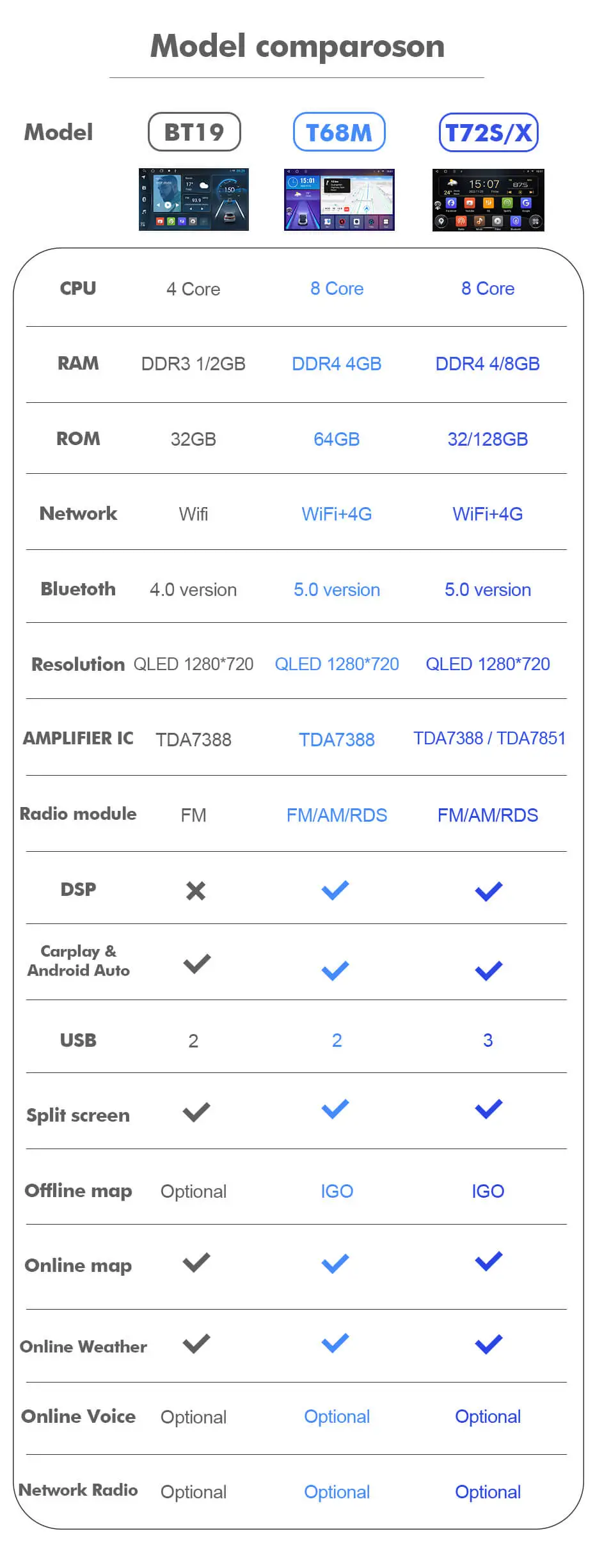
Task: Click T72S/X Carplay & Android Auto checkmark
Action: [x=489, y=971]
